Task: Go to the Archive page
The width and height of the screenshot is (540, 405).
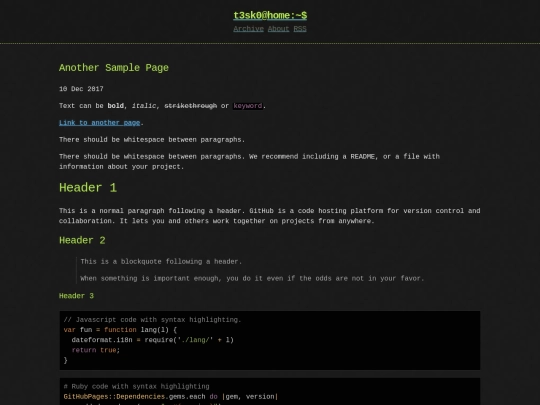Action: (248, 29)
